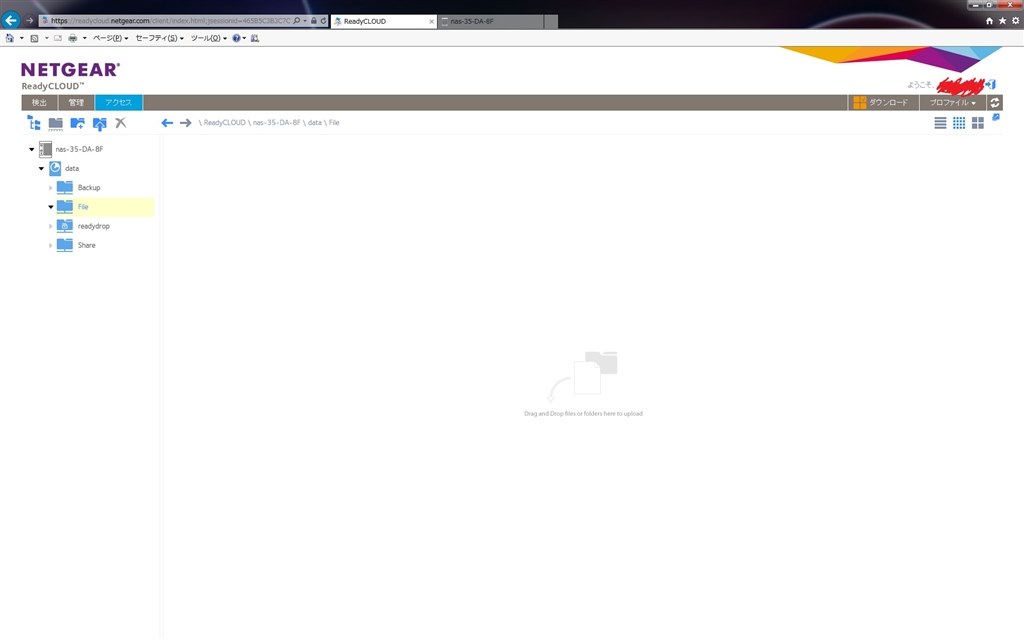Open the プロファイル dropdown menu
The height and width of the screenshot is (640, 1024).
pos(952,103)
